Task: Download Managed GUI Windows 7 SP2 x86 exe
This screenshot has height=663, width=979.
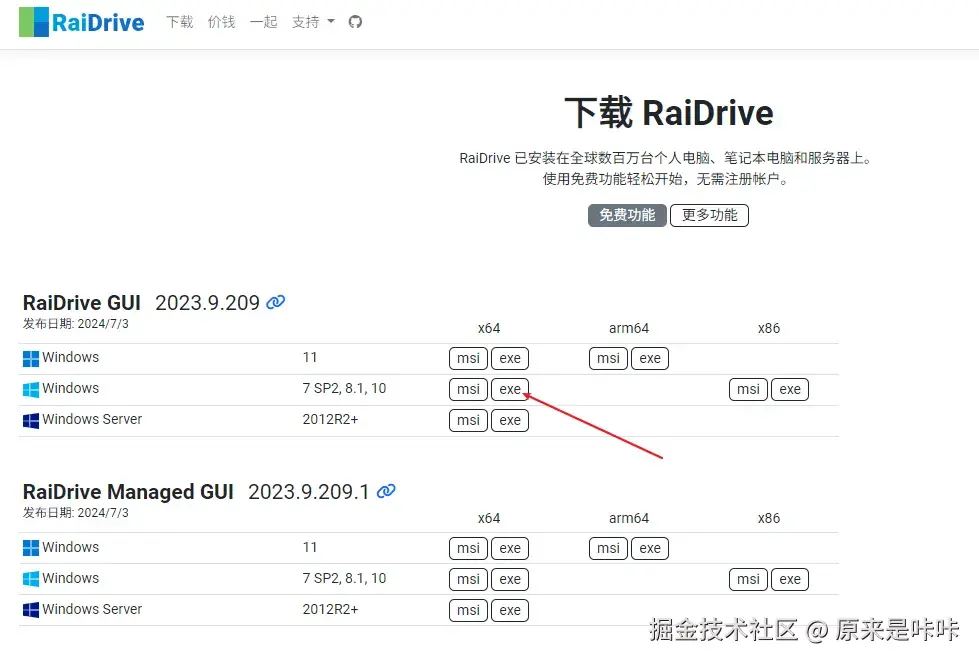Action: [790, 579]
